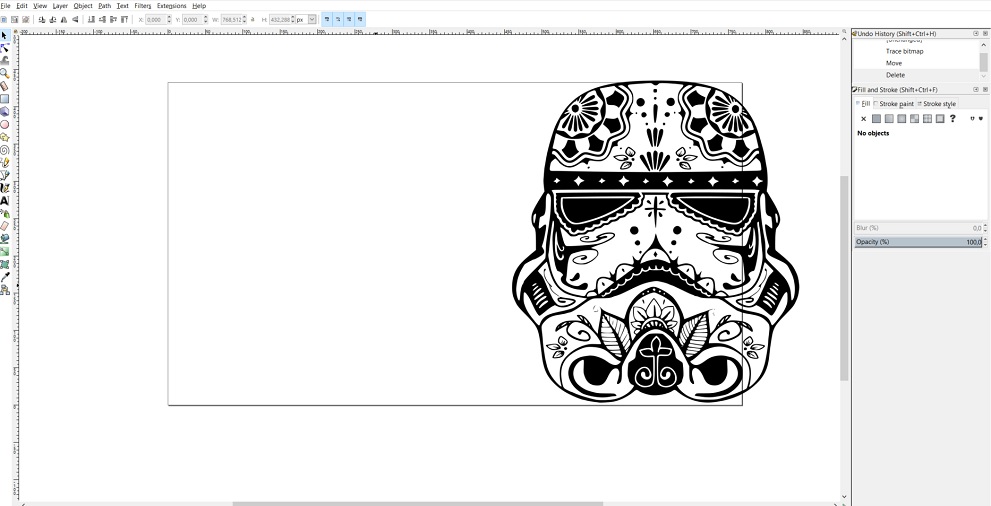Open the File menu
The height and width of the screenshot is (506, 991).
tap(5, 6)
